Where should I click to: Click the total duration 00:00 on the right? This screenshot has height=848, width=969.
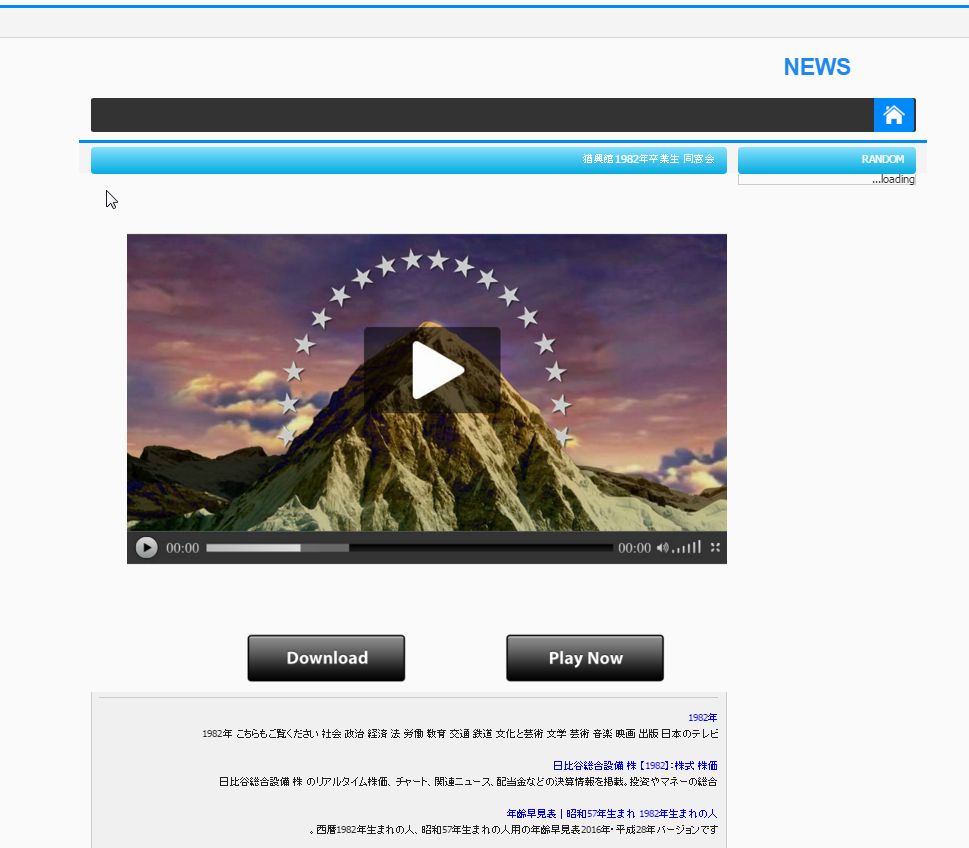tap(634, 548)
